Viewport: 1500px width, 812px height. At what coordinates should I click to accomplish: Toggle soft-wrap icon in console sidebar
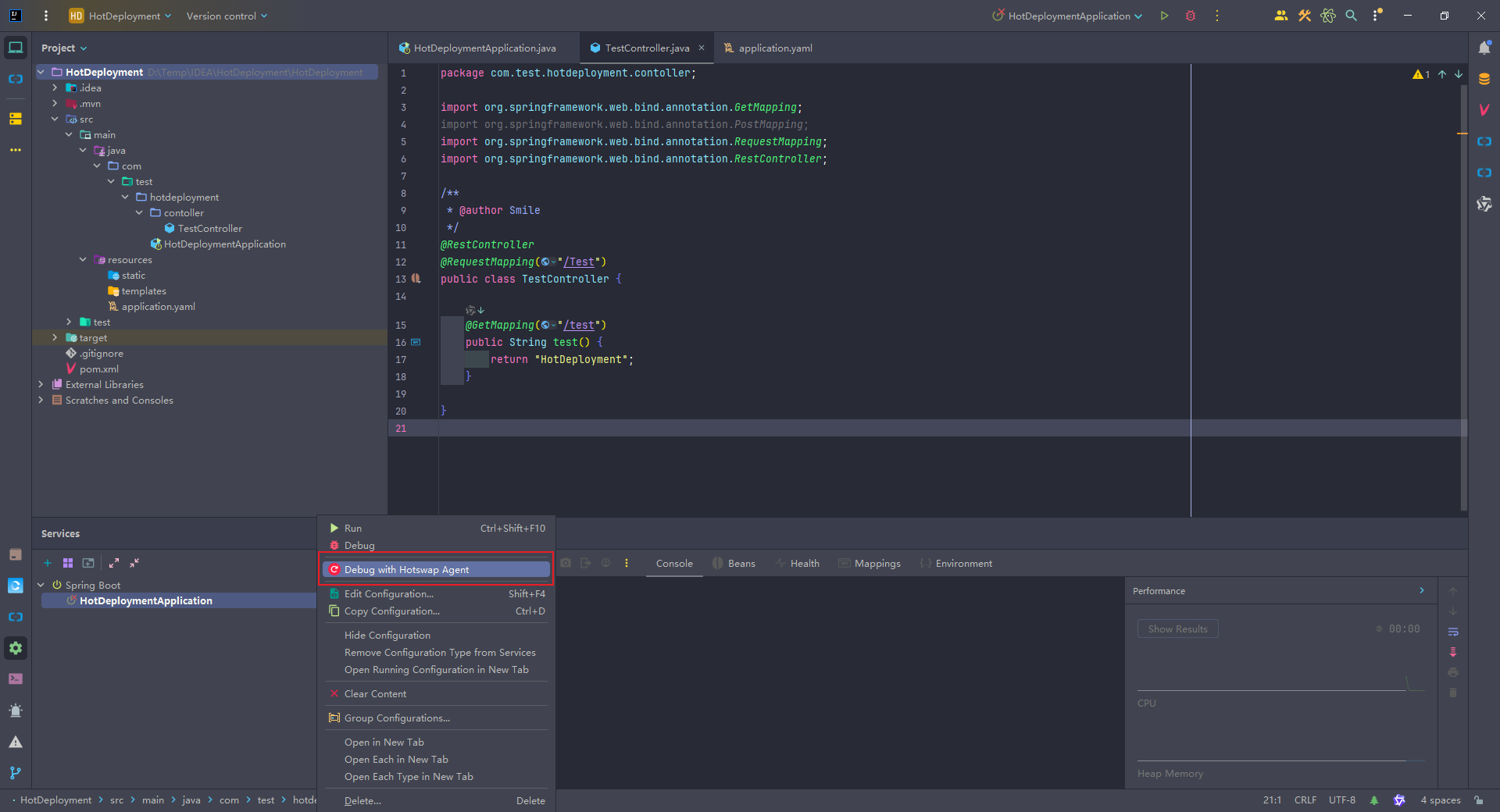1453,632
